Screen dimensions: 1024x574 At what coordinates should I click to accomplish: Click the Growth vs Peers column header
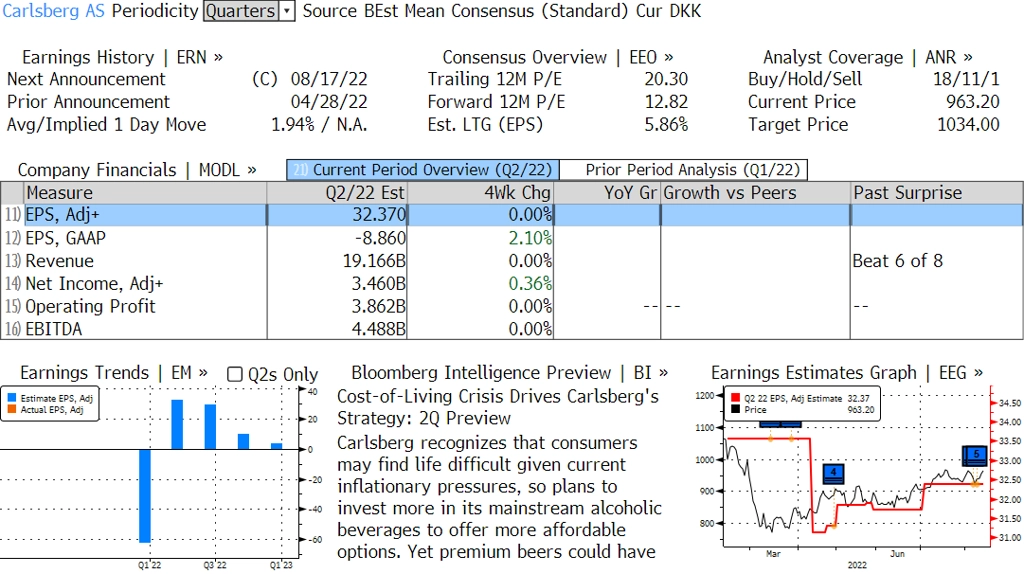755,193
